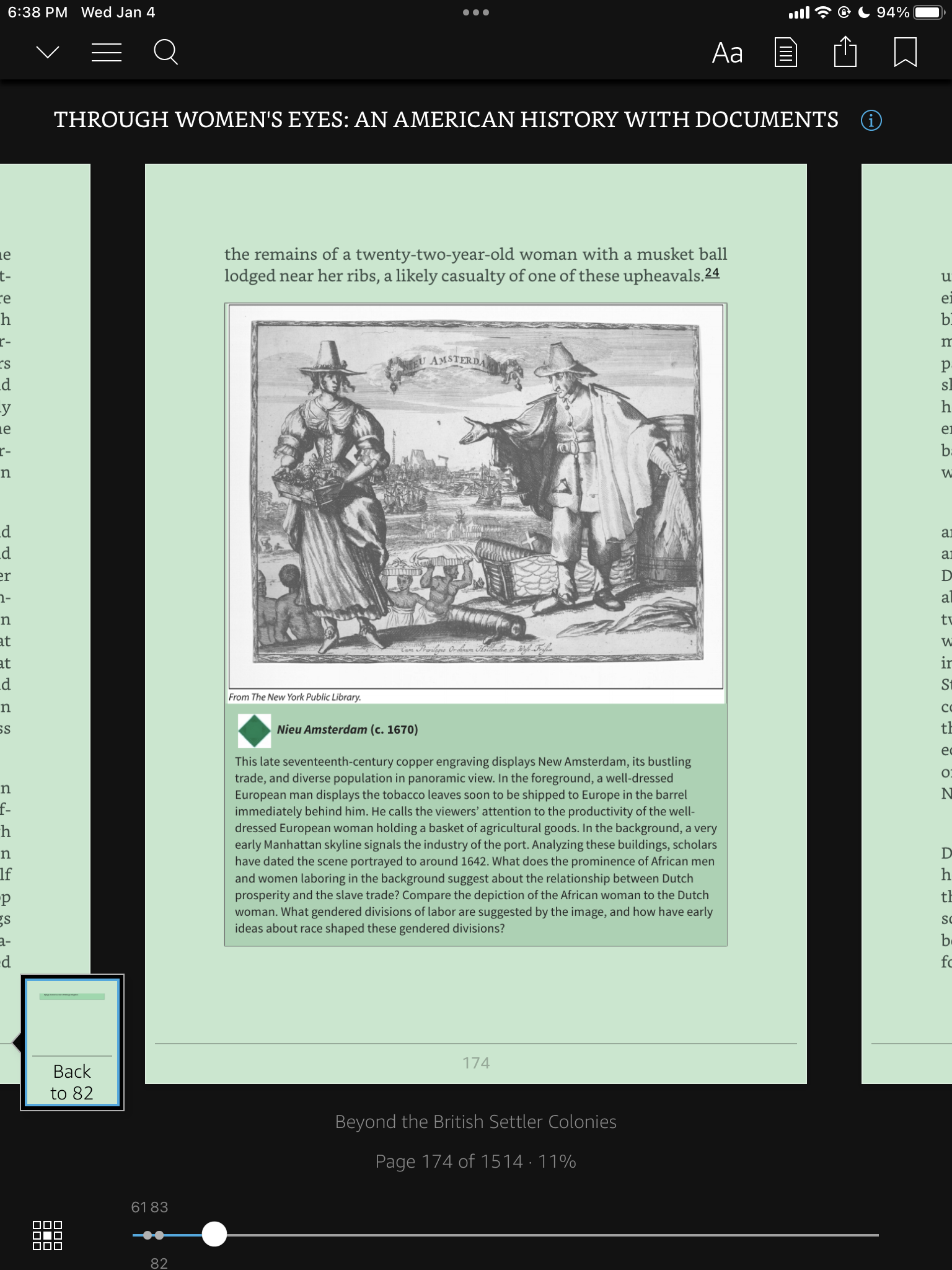952x1270 pixels.
Task: Tap the battery indicator in status bar
Action: point(928,12)
